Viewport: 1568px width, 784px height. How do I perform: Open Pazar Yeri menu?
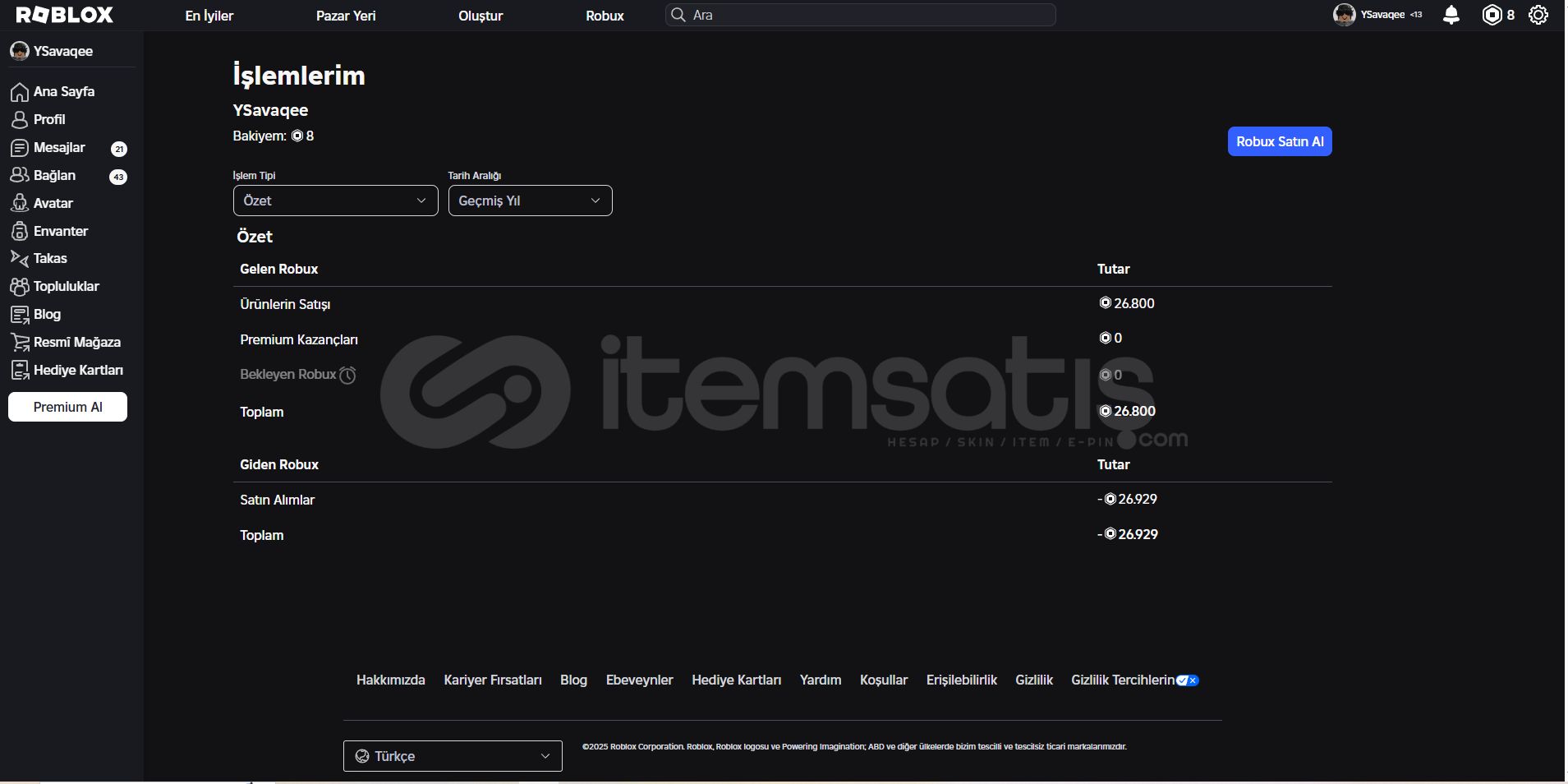pyautogui.click(x=346, y=16)
